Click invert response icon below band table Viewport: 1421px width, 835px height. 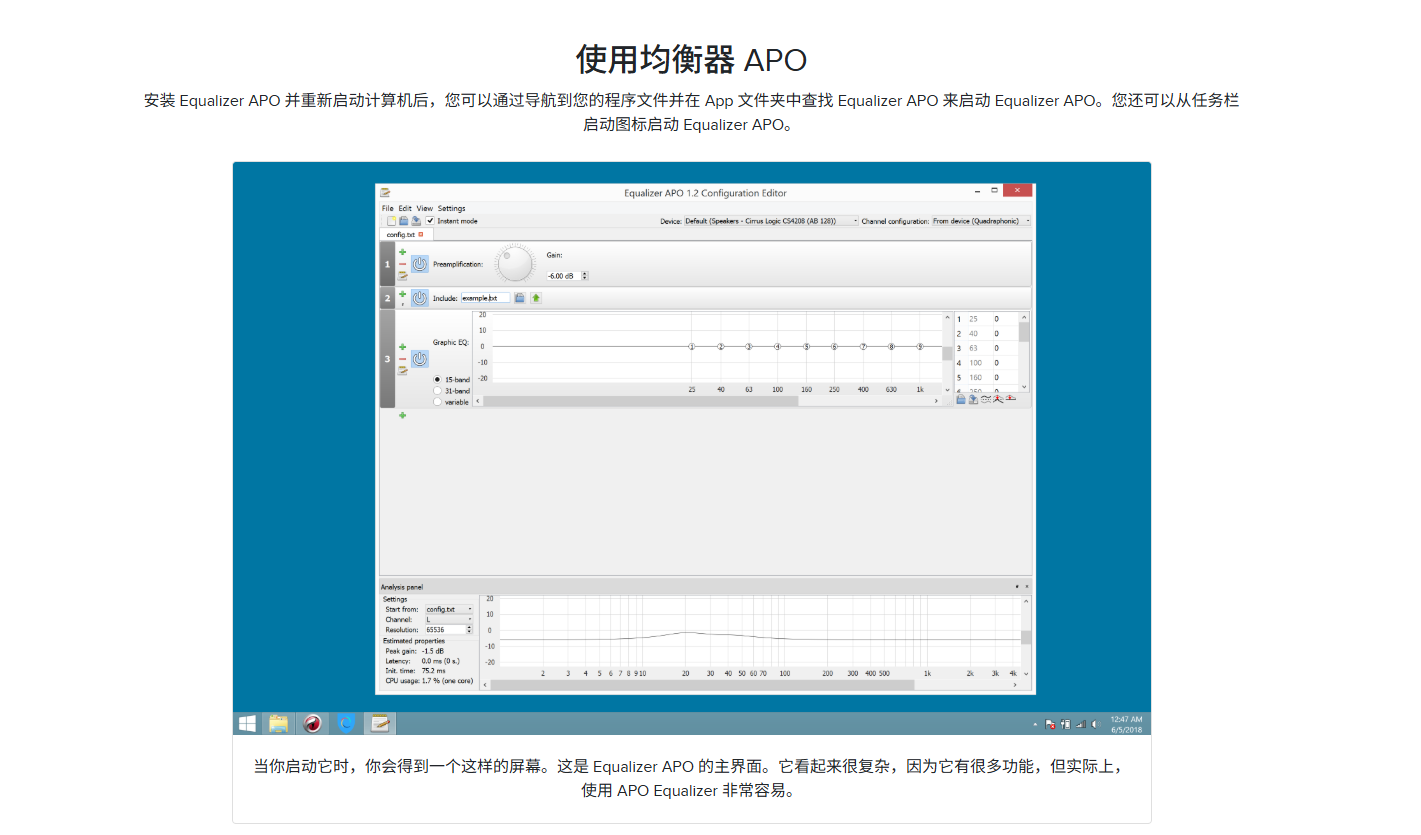(985, 399)
